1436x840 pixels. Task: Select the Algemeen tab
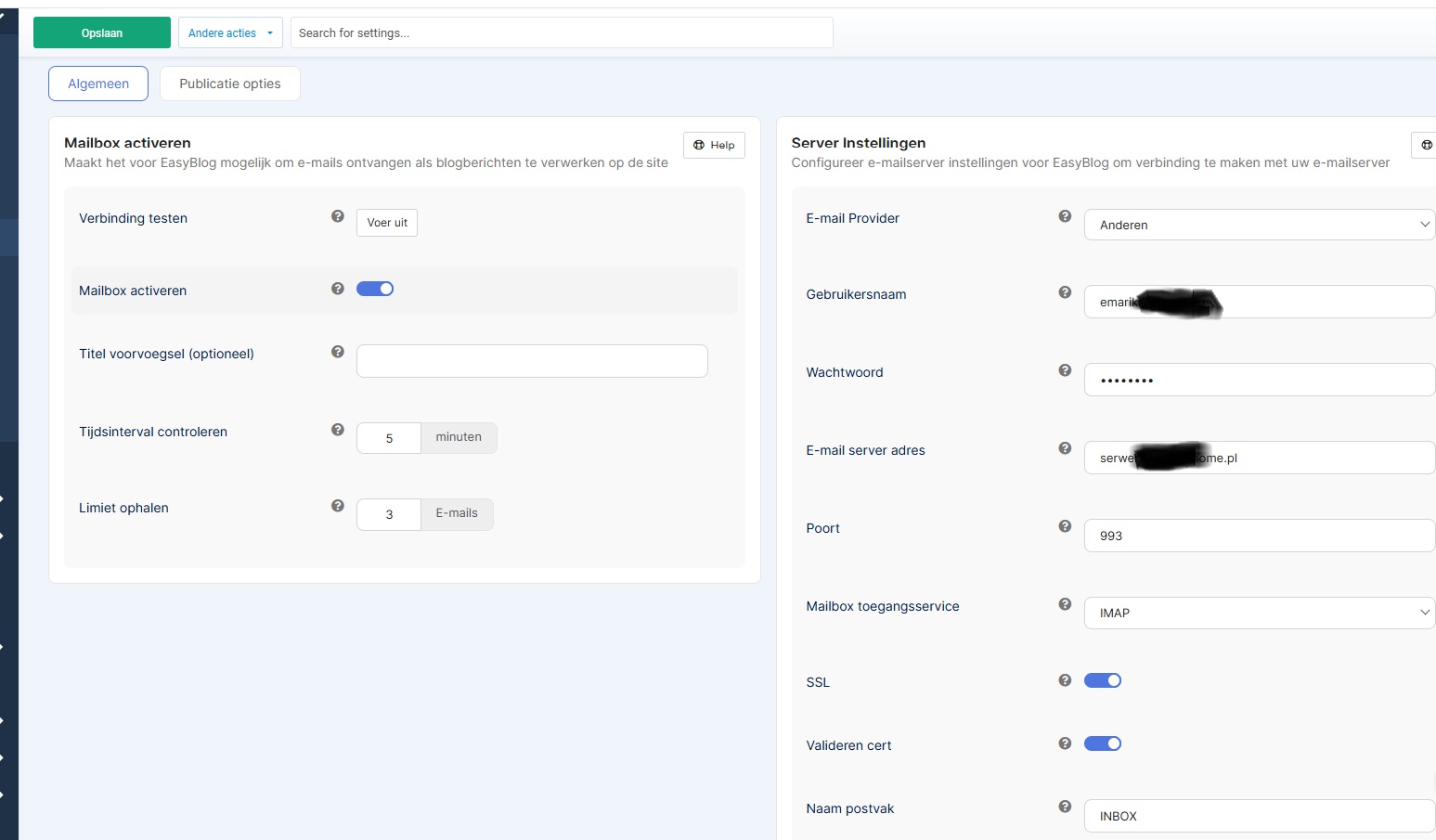98,84
